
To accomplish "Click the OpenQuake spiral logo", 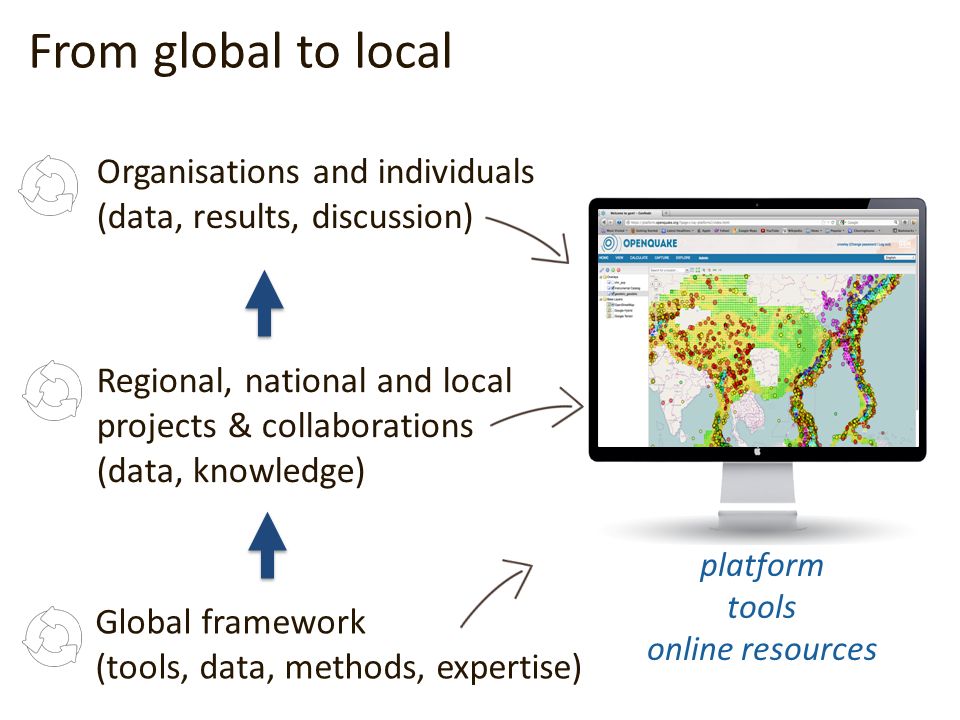I will click(609, 243).
